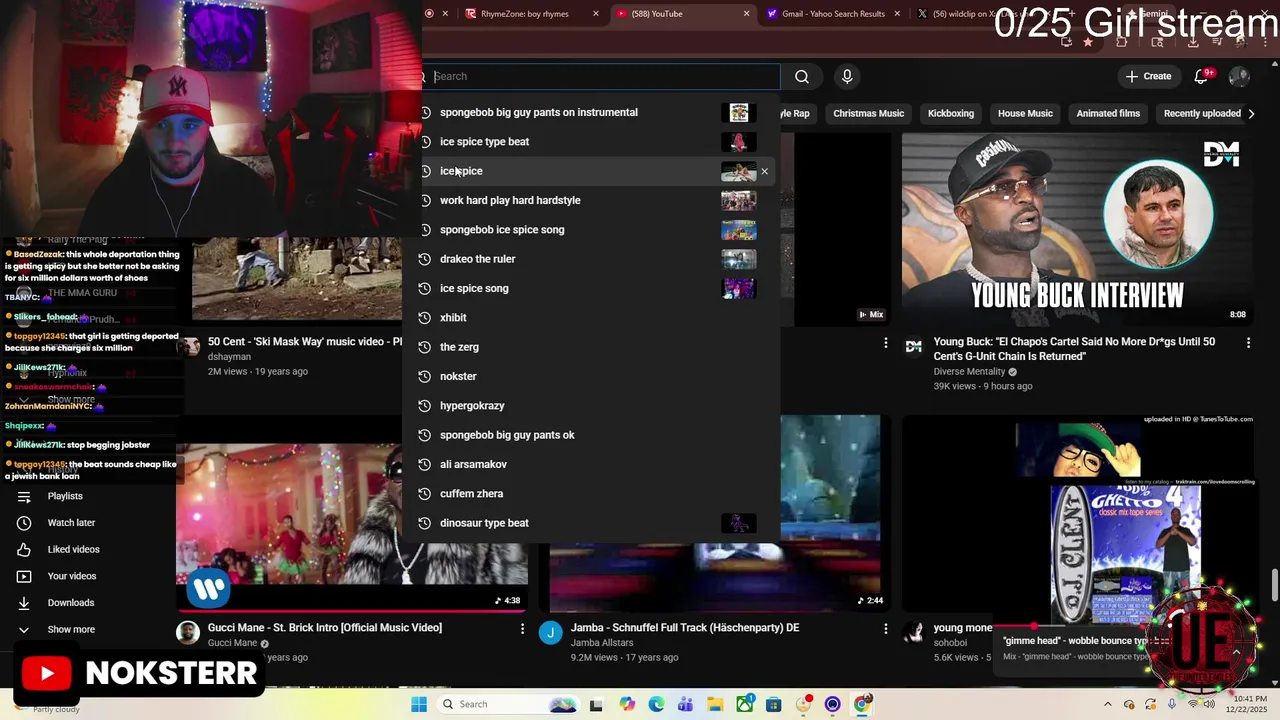The width and height of the screenshot is (1280, 720).
Task: Pick 'drakeo the ruler' suggestion
Action: 591,259
